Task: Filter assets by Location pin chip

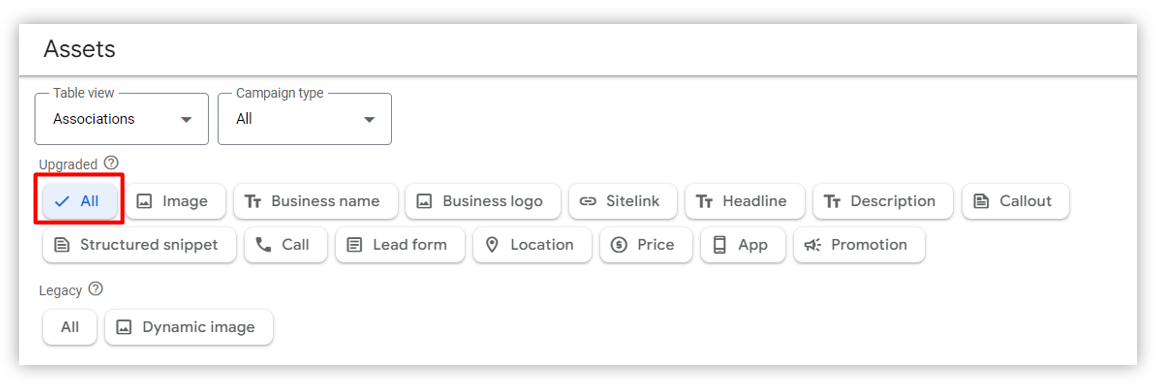Action: pos(532,245)
